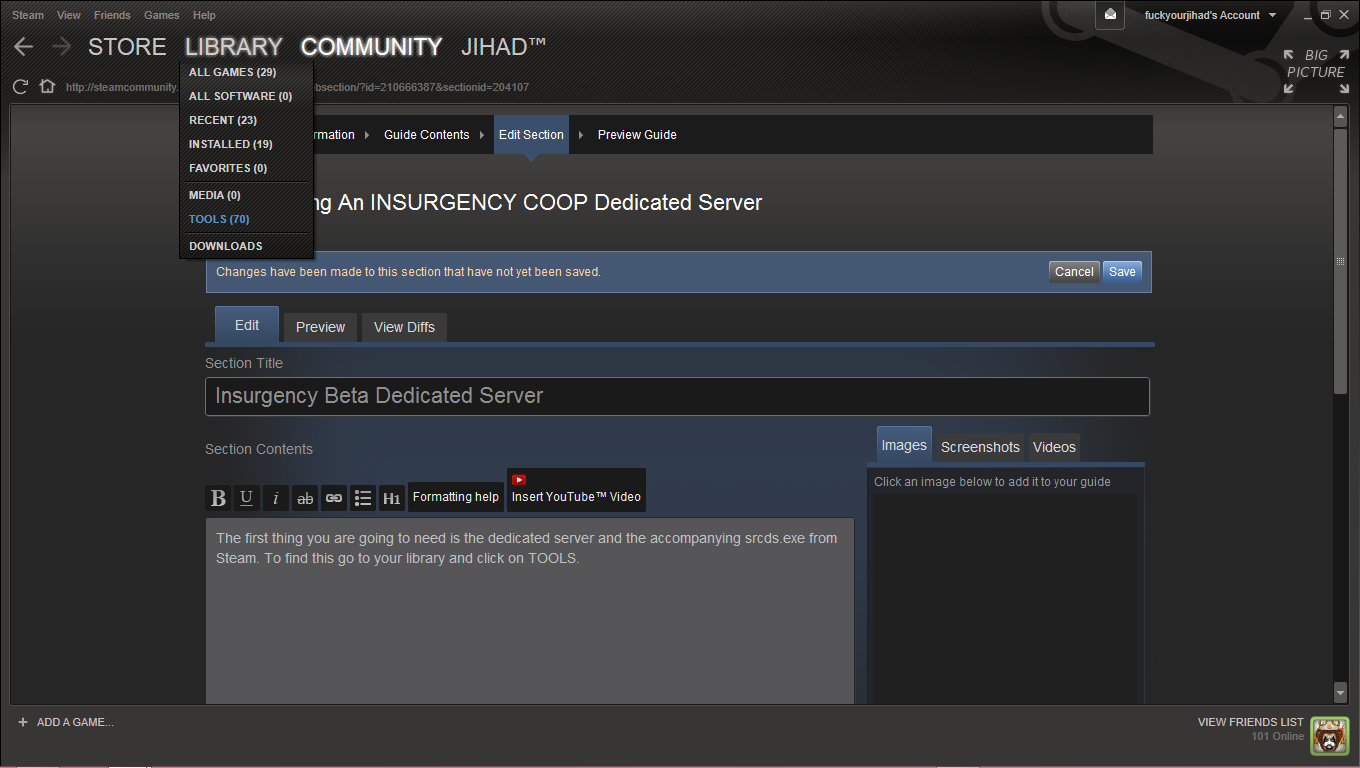
Task: Open the LIBRARY section
Action: [234, 47]
